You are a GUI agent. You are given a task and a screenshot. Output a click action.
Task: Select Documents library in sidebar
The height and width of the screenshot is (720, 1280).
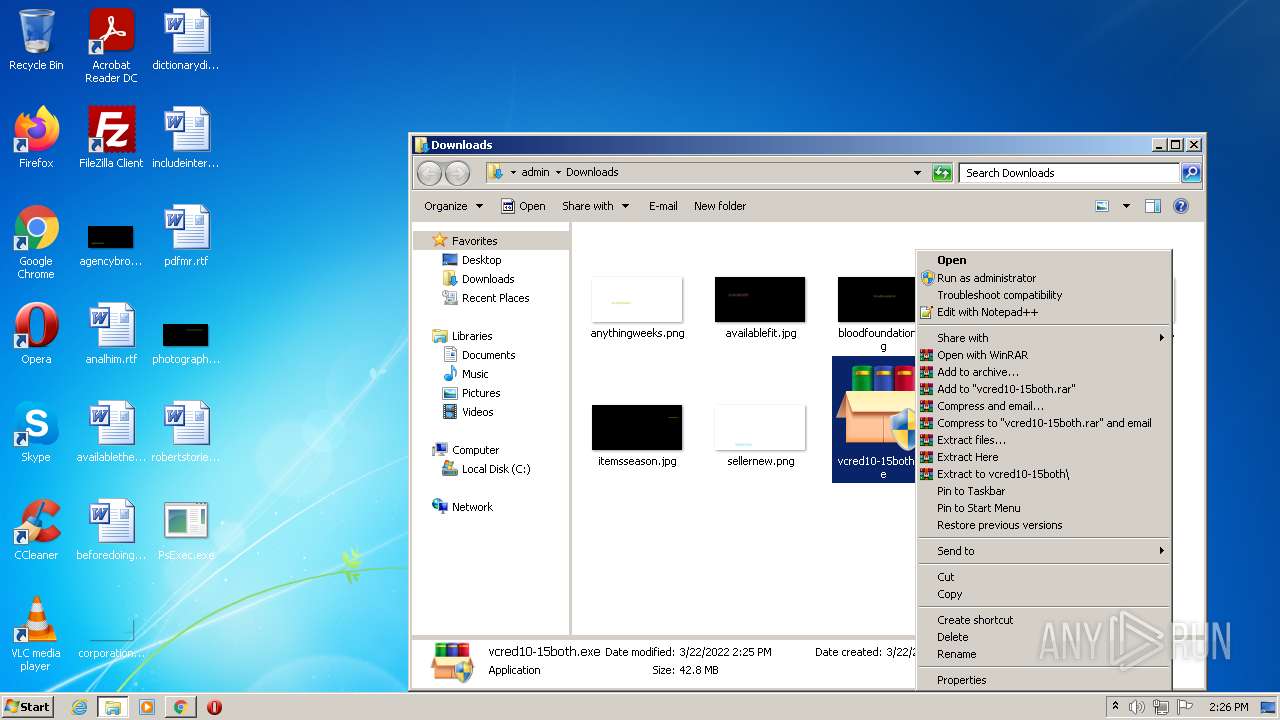pyautogui.click(x=488, y=355)
